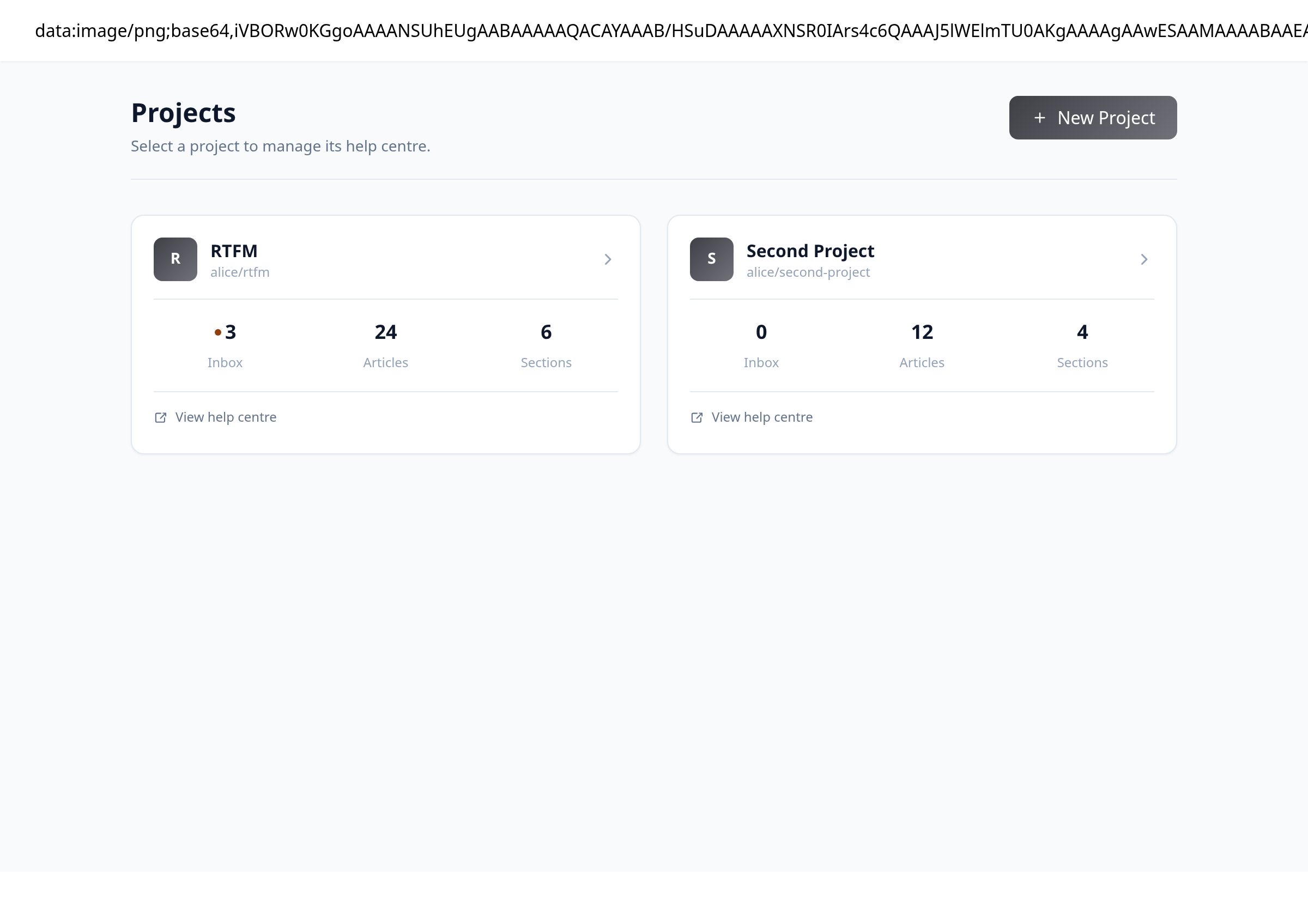This screenshot has height=924, width=1308.
Task: Click the Articles label in RTFM card
Action: click(x=386, y=363)
